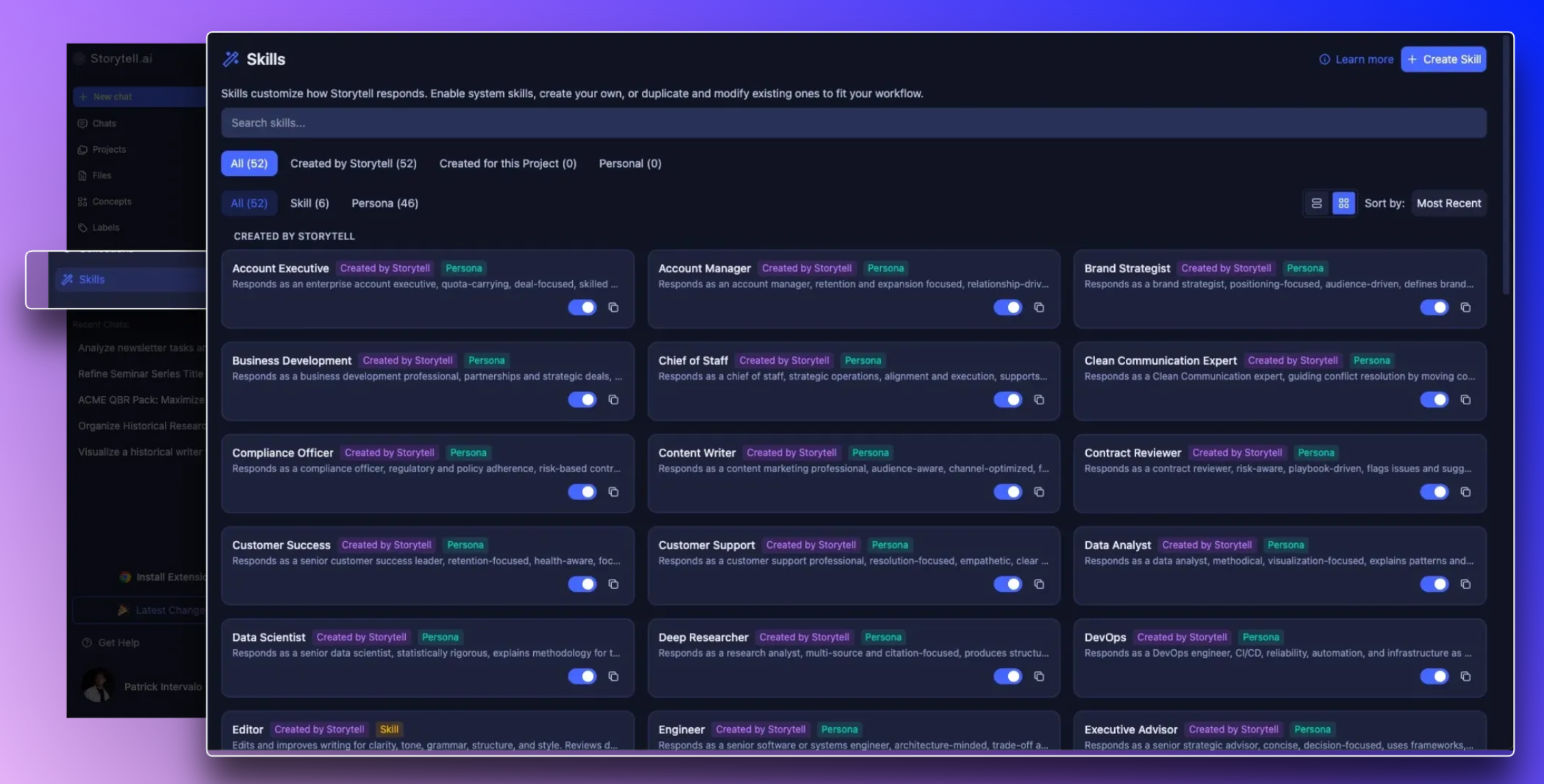Duplicate the Account Executive skill
The height and width of the screenshot is (784, 1544).
pyautogui.click(x=613, y=308)
